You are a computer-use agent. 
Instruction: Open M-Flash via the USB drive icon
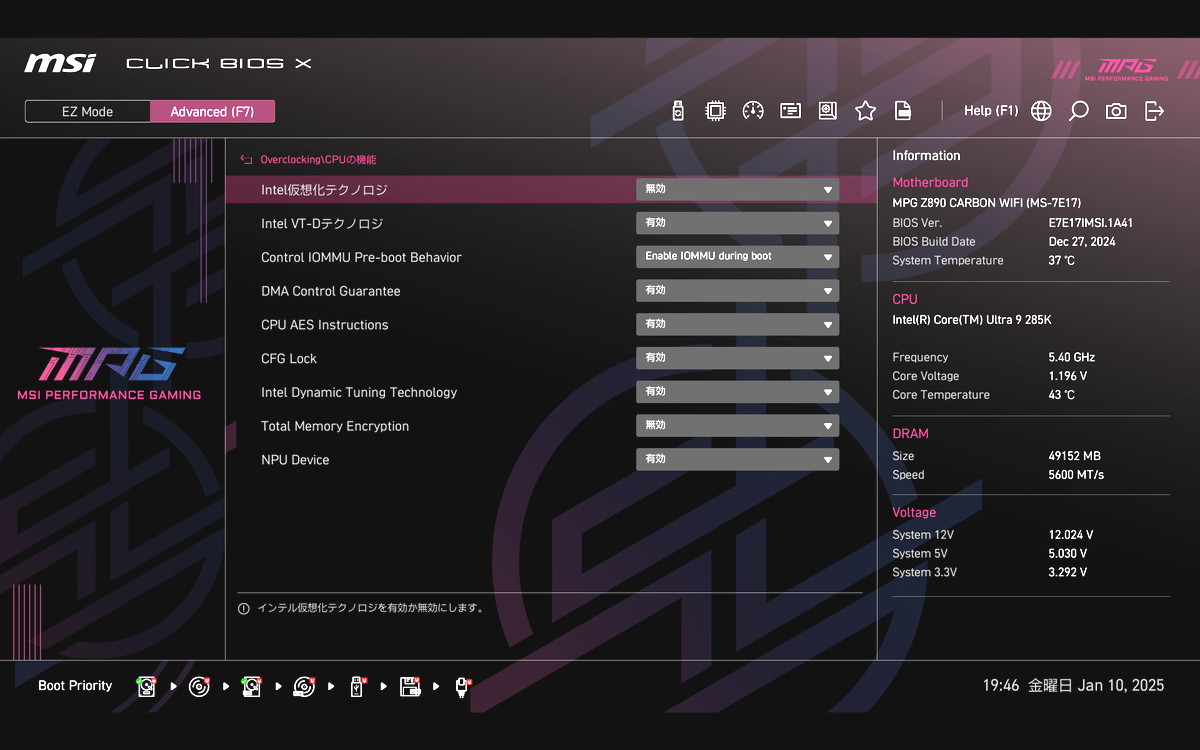coord(678,111)
